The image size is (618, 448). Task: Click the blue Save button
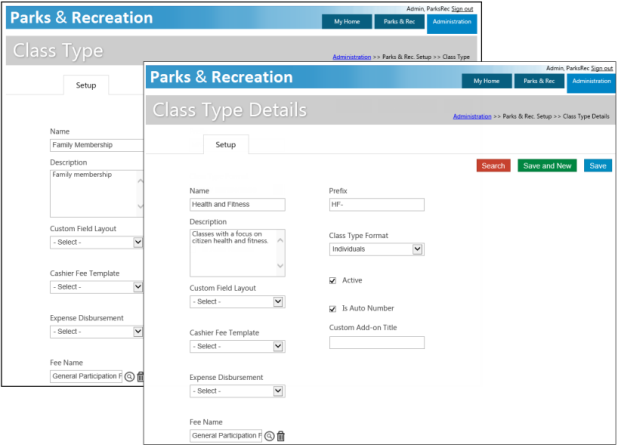(x=598, y=165)
